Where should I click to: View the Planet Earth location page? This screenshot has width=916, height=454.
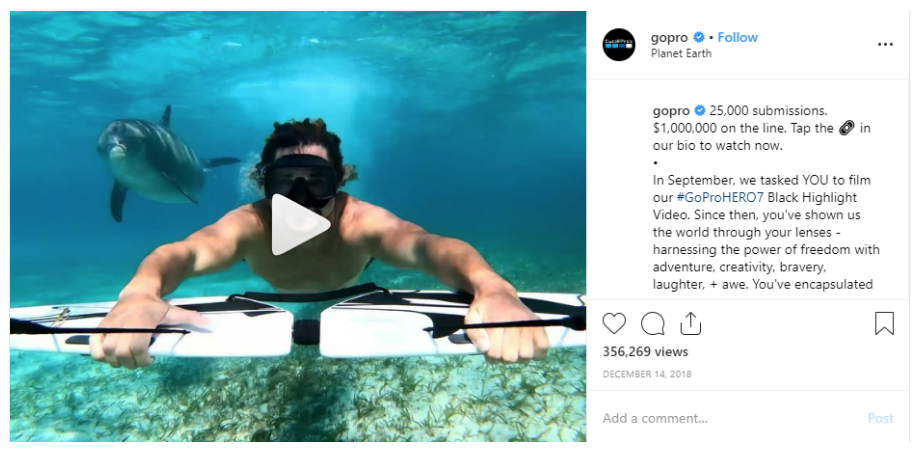(681, 53)
